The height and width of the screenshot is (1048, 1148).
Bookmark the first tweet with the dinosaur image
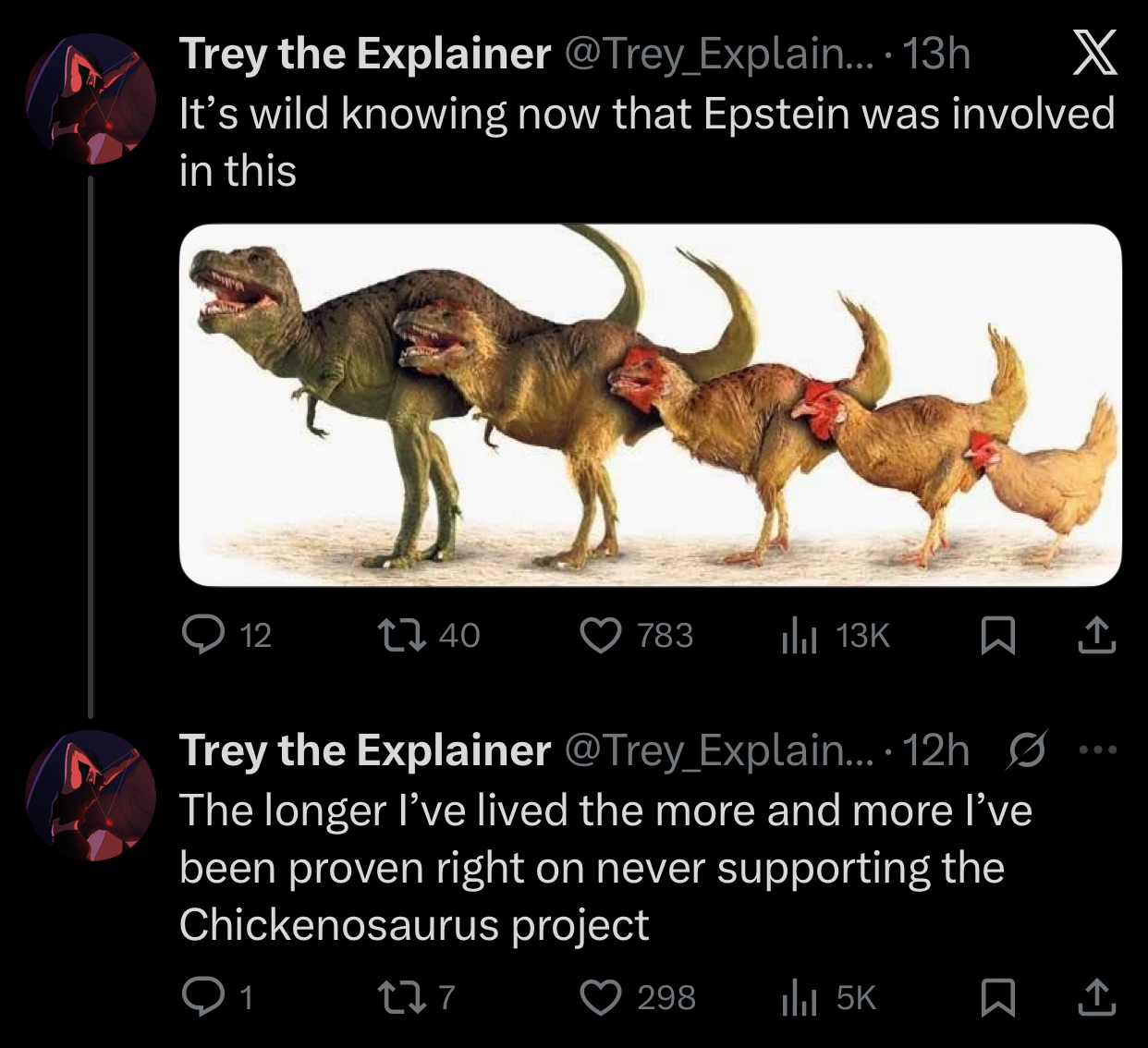coord(997,635)
